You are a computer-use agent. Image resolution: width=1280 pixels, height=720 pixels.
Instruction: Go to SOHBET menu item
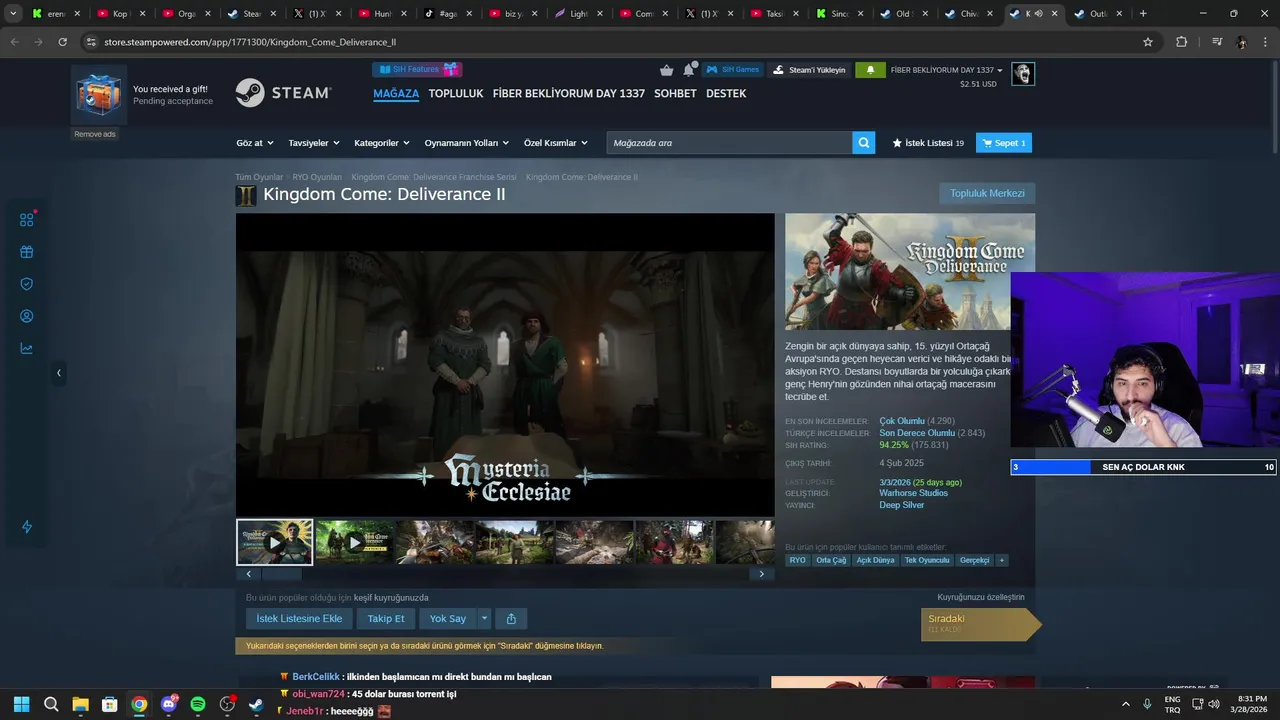pyautogui.click(x=675, y=93)
